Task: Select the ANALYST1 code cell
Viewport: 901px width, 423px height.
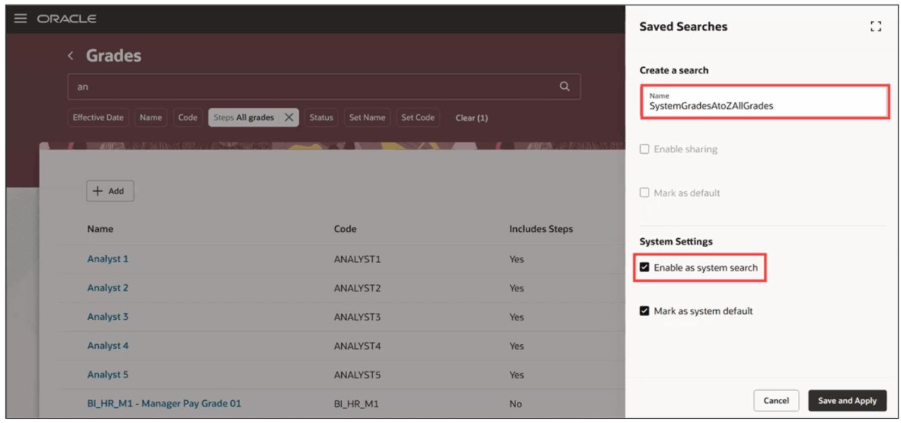Action: 357,259
